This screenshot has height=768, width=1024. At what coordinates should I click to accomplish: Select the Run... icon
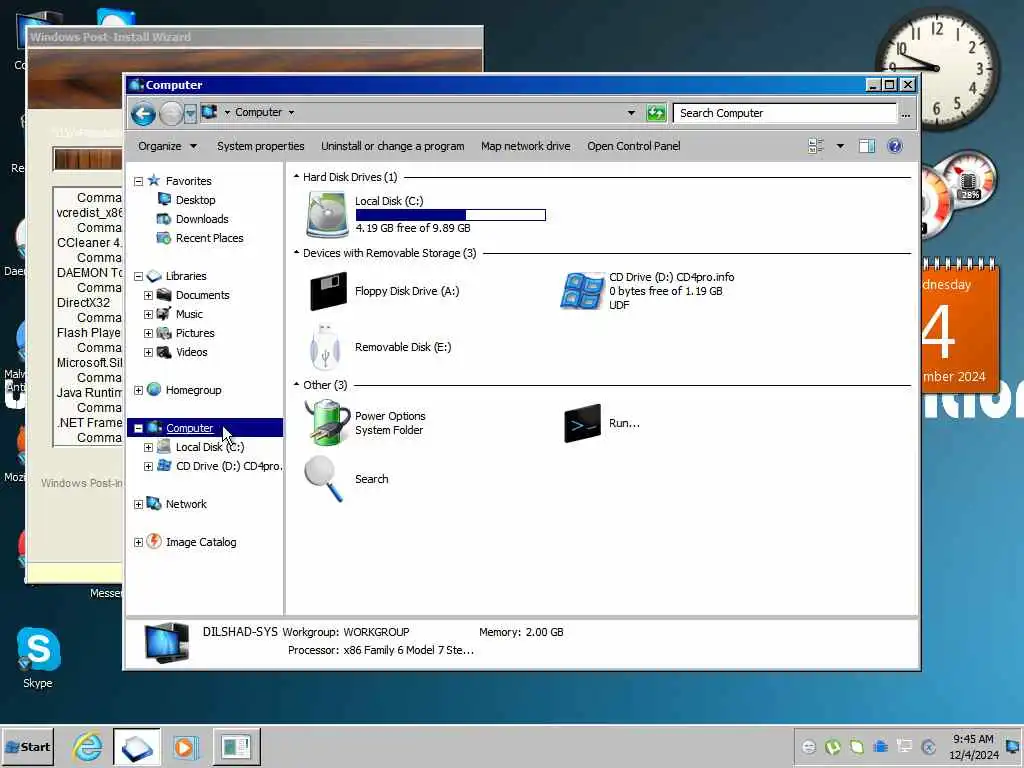[x=582, y=423]
